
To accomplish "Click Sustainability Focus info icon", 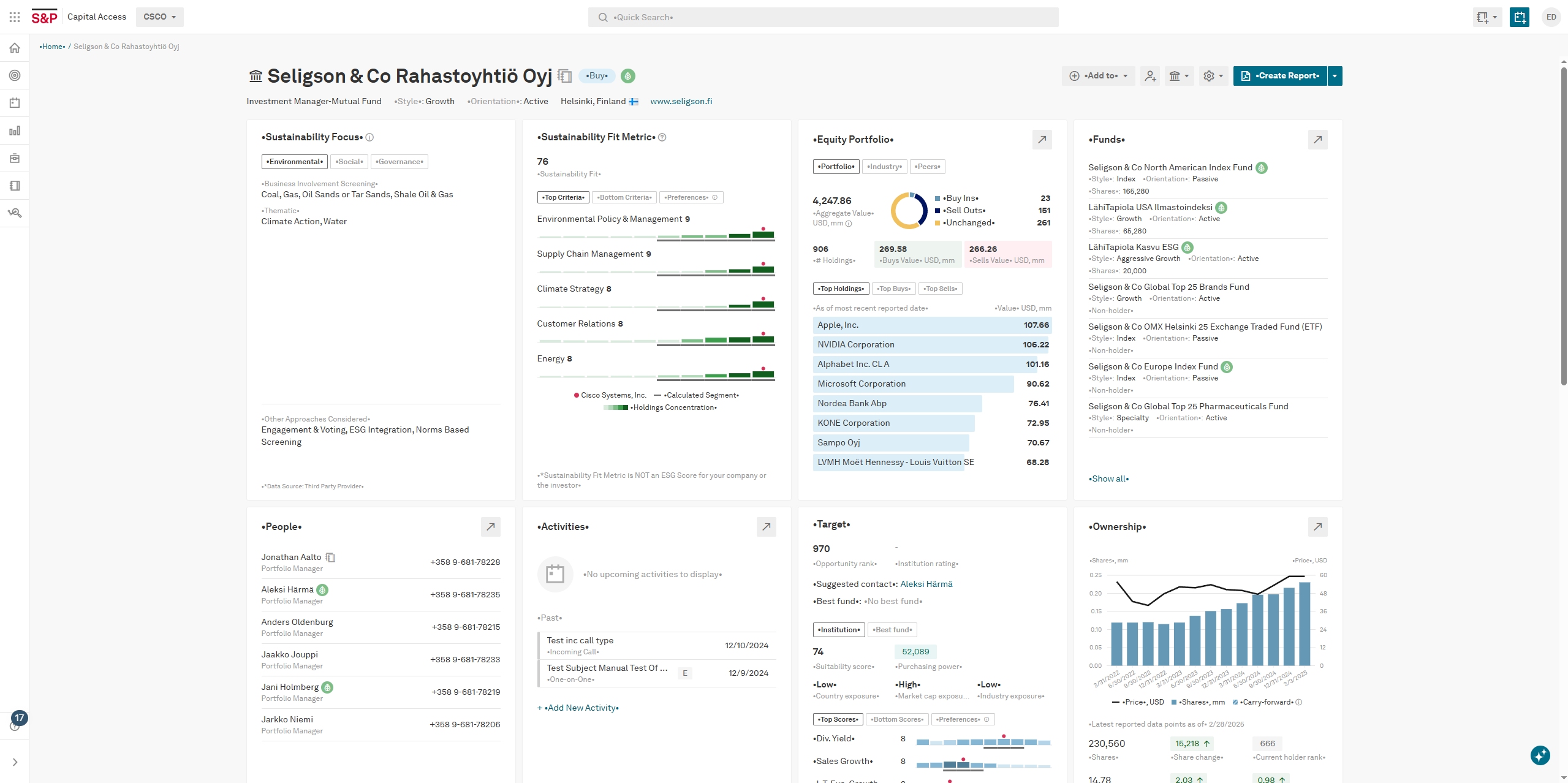I will (x=369, y=137).
